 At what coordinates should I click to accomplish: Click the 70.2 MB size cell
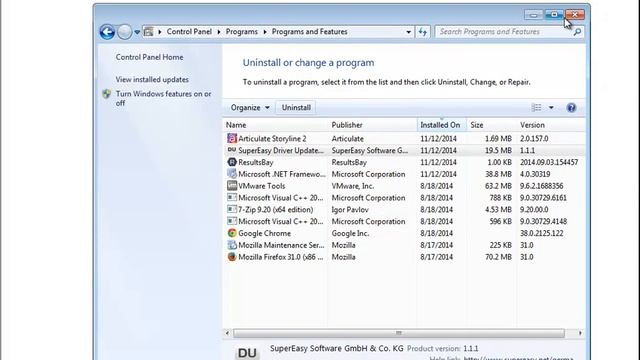click(498, 257)
